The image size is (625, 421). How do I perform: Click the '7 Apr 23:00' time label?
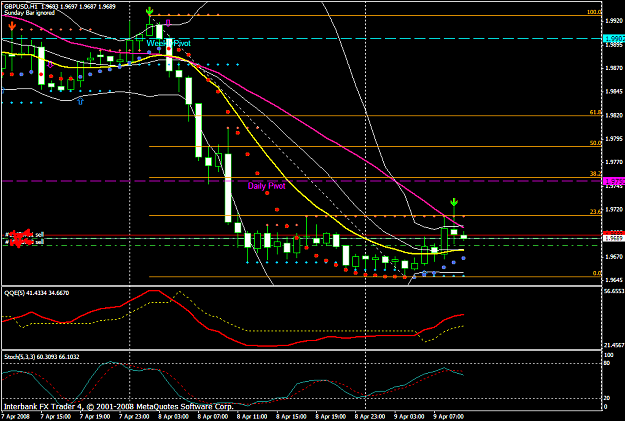(135, 417)
